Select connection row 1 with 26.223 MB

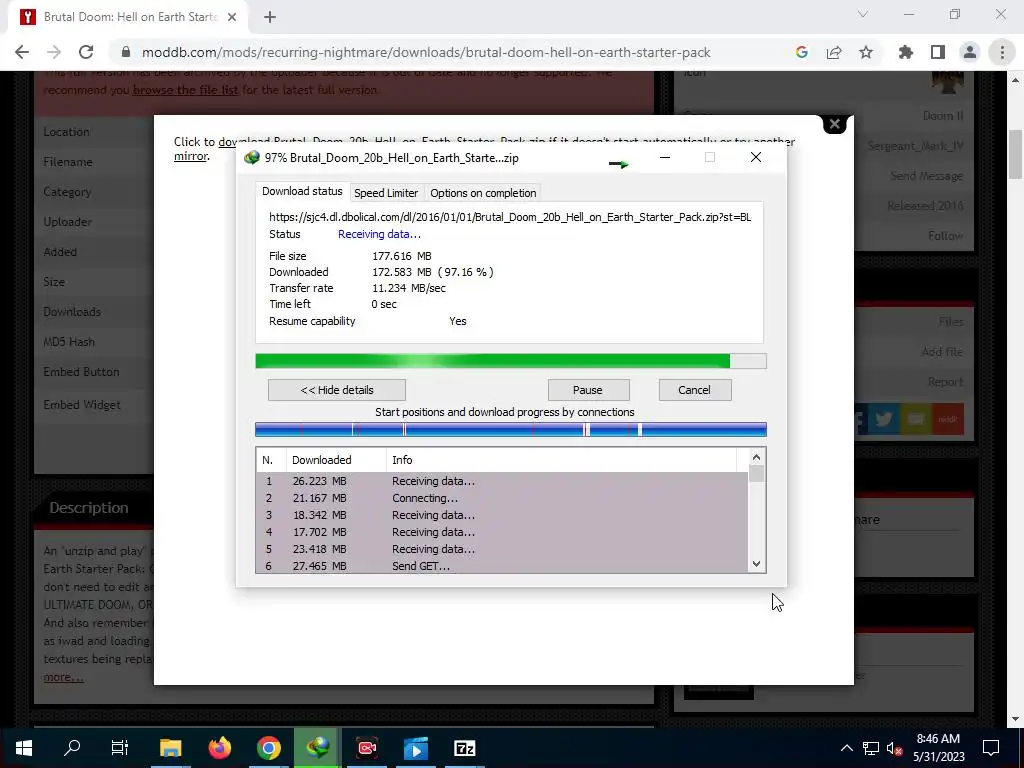502,481
